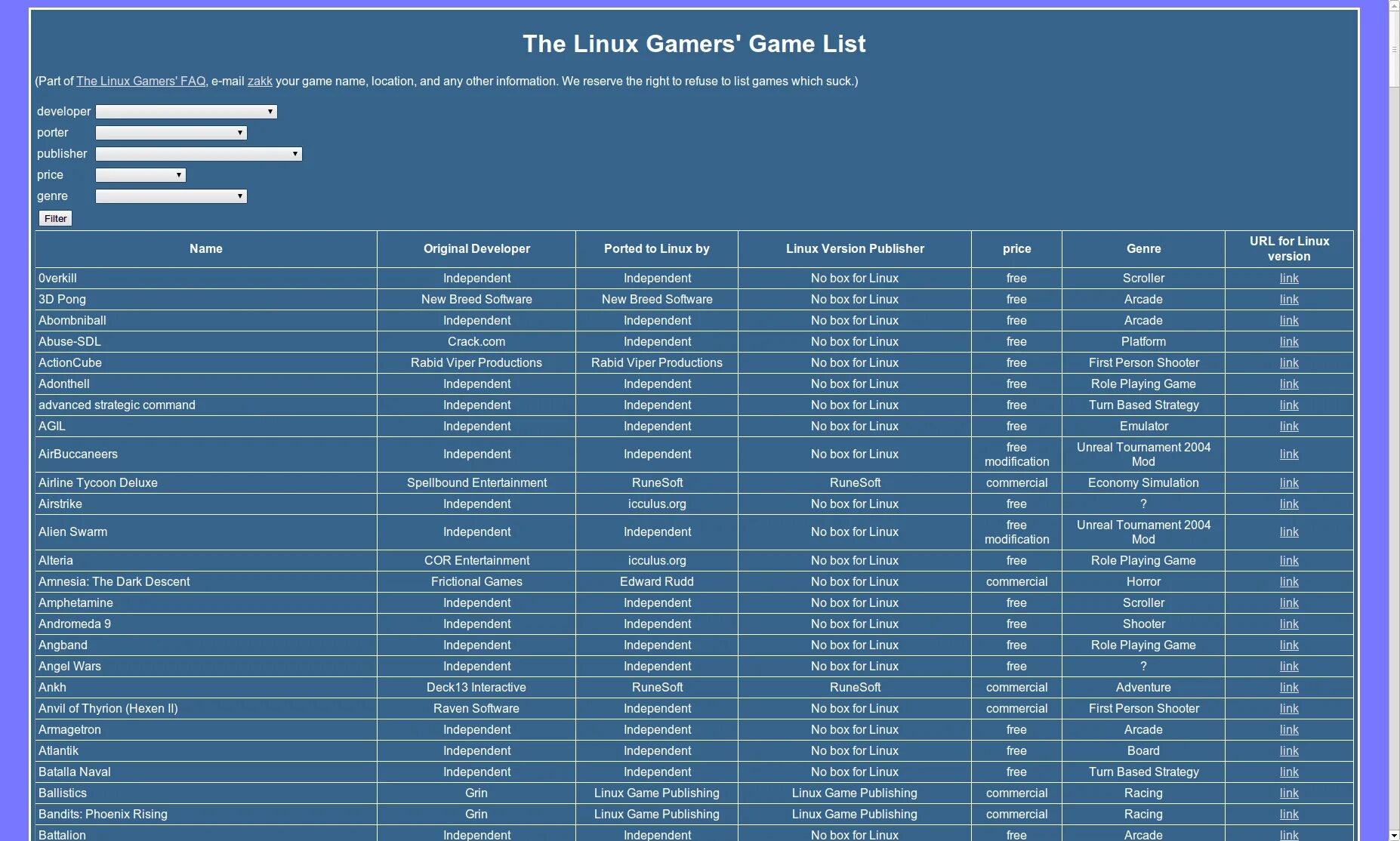Visit the link for Ballistics
This screenshot has height=841, width=1400.
click(1289, 793)
